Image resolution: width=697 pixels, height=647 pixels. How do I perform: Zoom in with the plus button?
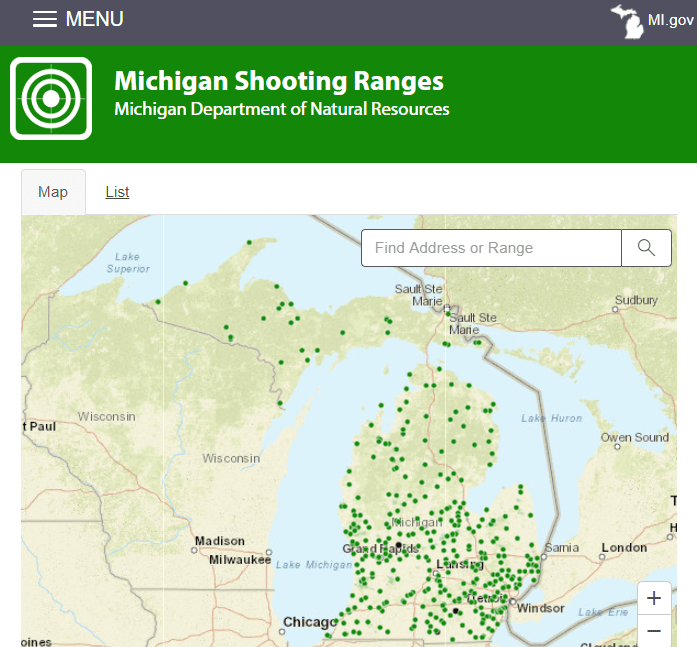(654, 598)
